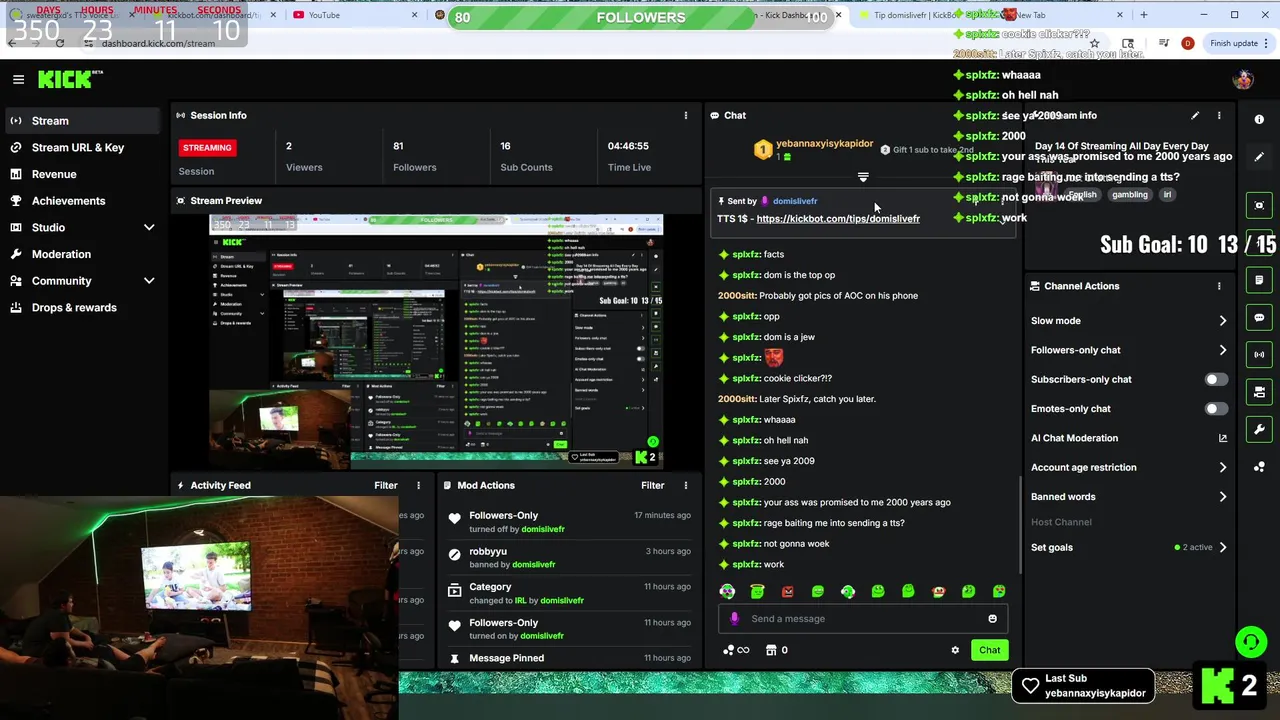
Task: Select the red angry emote in the emote row
Action: [788, 591]
